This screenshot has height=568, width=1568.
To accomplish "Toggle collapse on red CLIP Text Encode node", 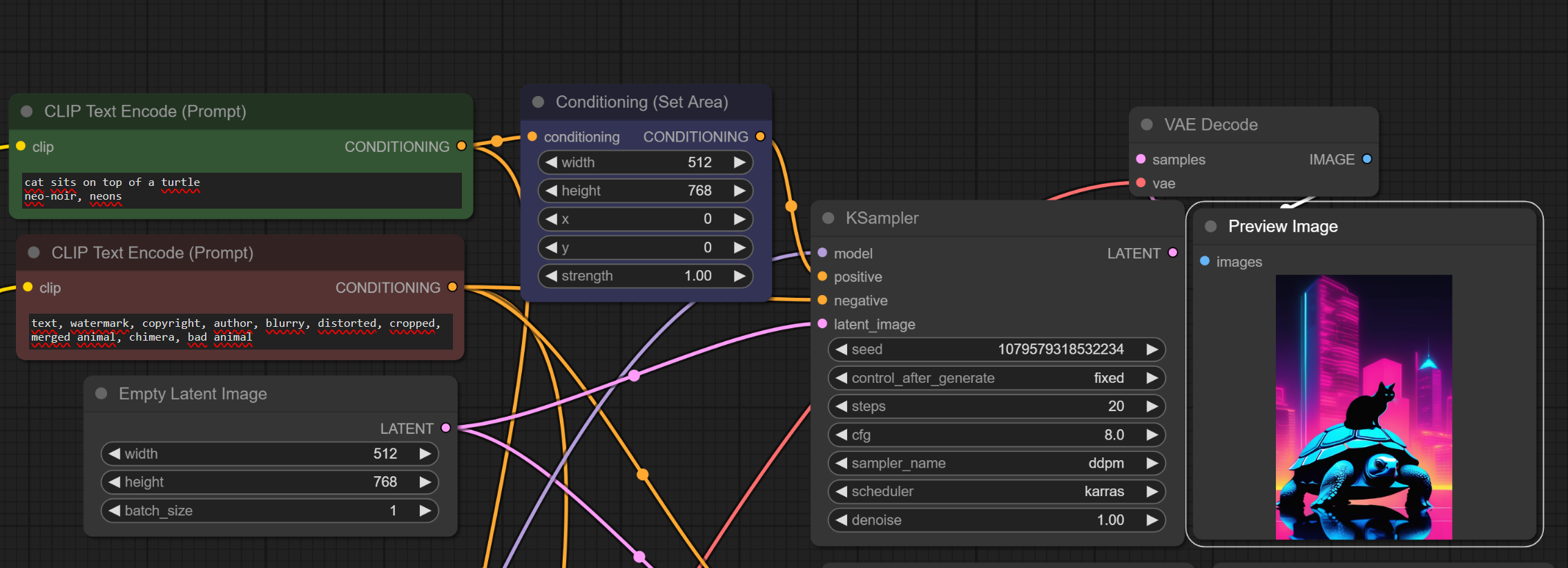I will (34, 253).
